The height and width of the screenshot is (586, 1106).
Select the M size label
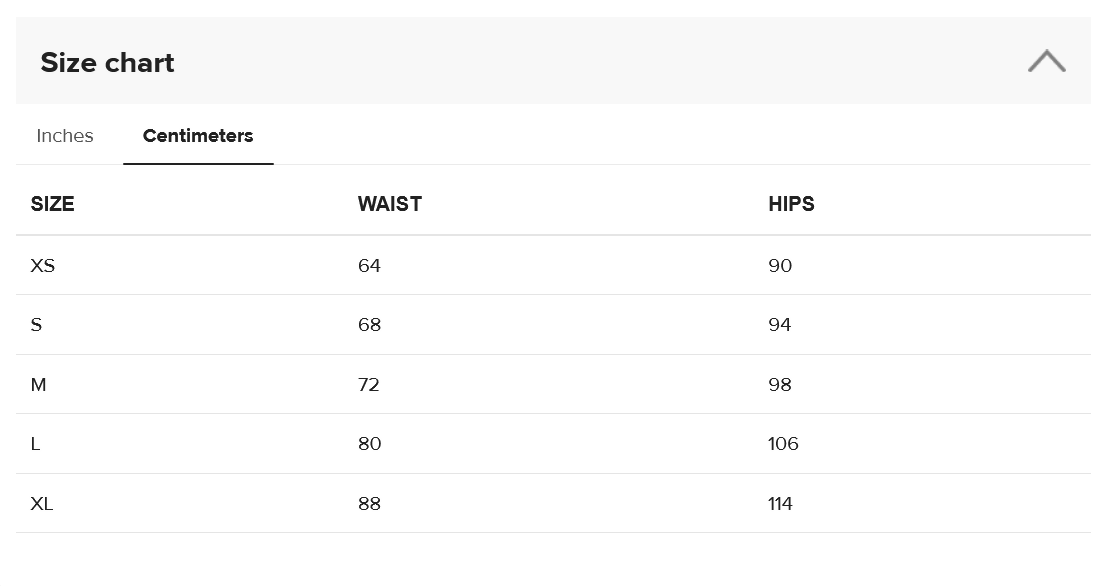[x=38, y=385]
